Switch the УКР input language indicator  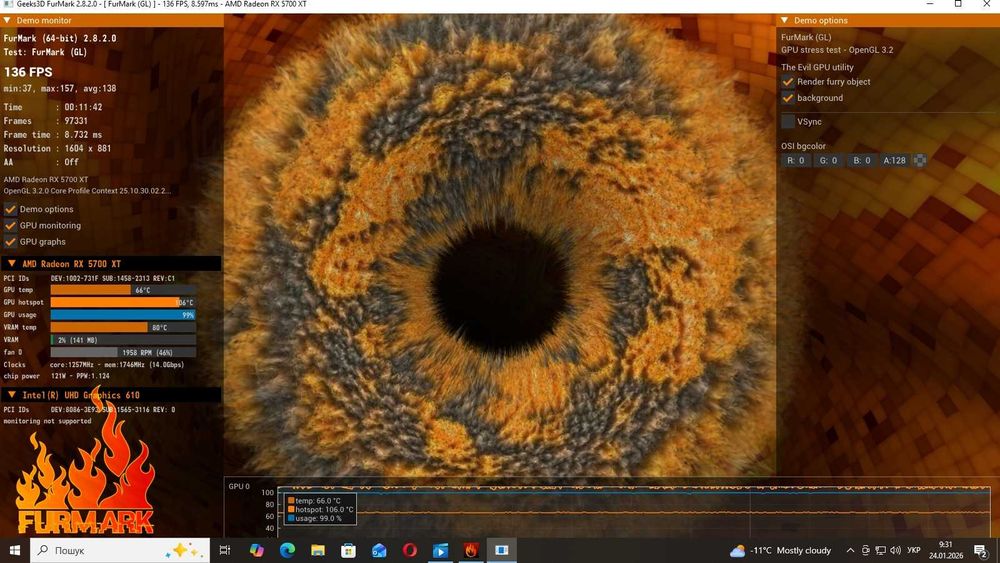(914, 550)
